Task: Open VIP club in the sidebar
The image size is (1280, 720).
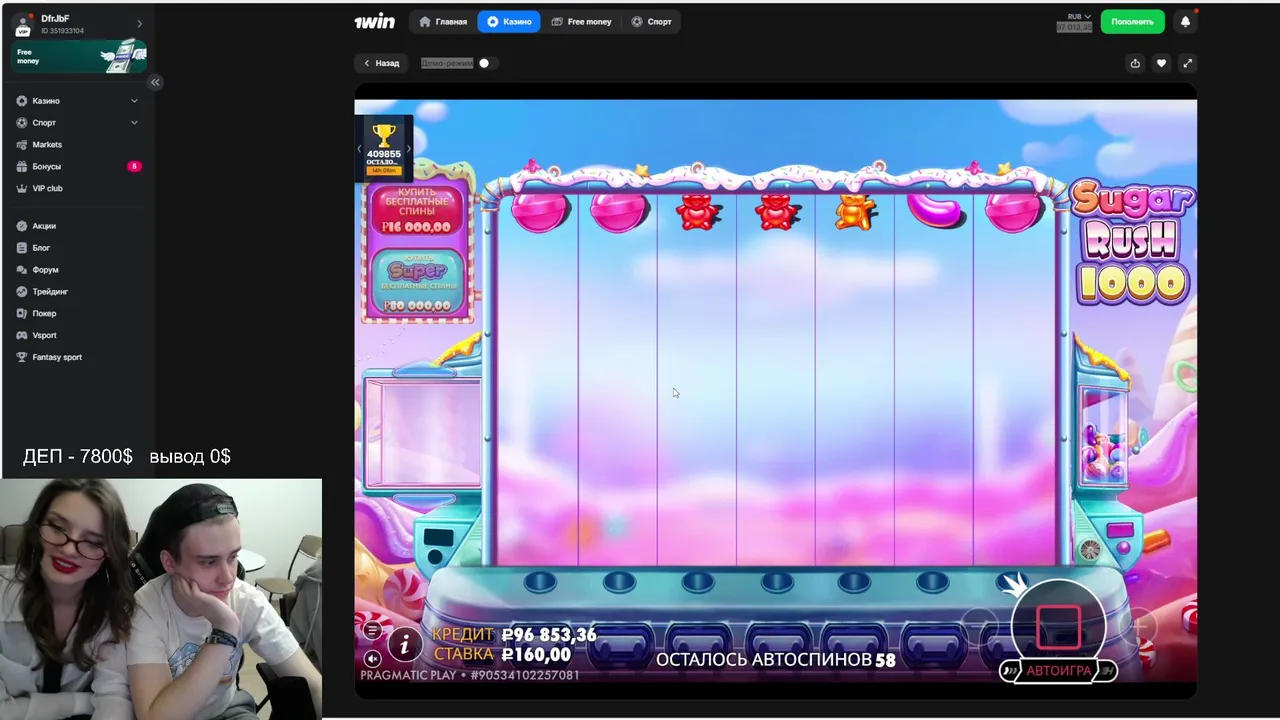Action: coord(47,189)
